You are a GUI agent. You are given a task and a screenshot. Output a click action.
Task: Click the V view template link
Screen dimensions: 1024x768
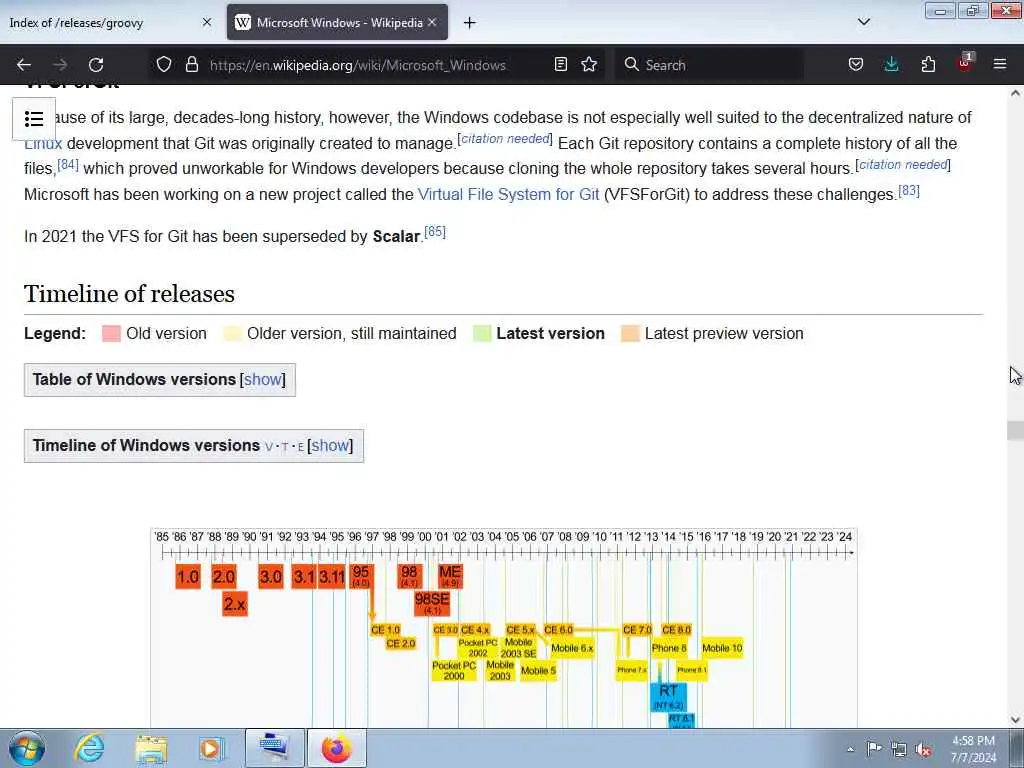click(x=268, y=447)
